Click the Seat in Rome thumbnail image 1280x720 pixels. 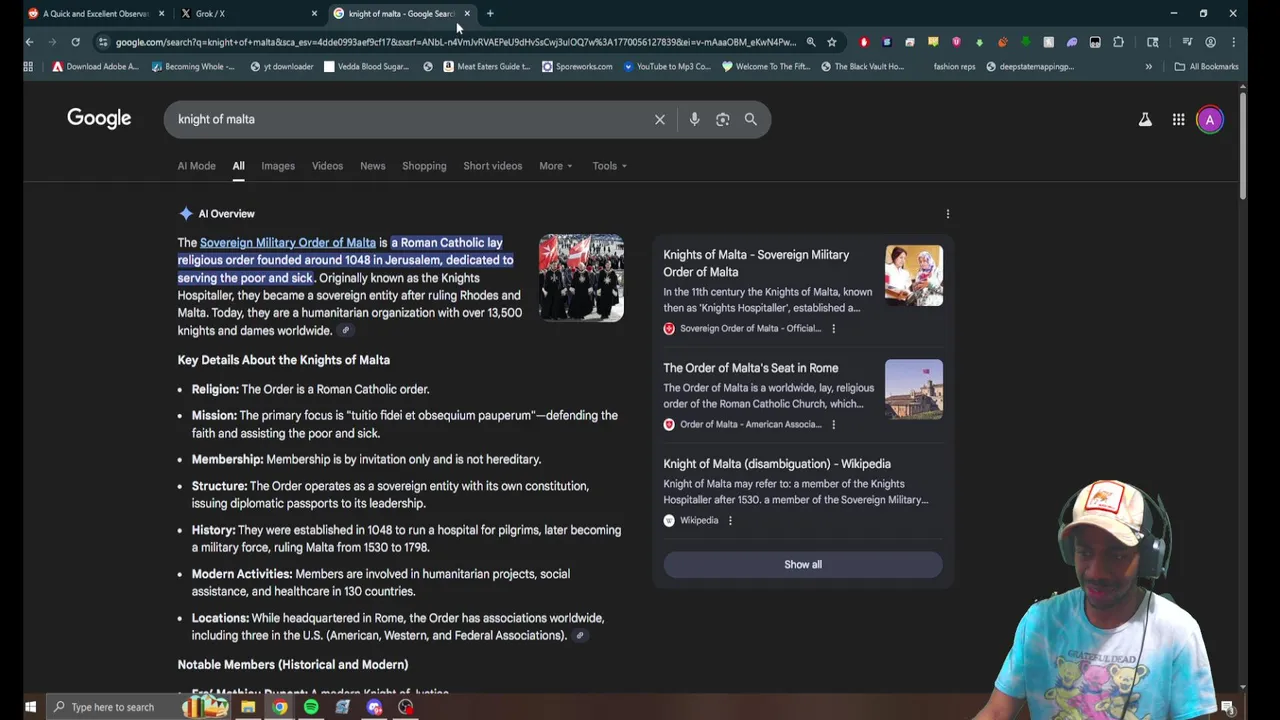(x=913, y=389)
